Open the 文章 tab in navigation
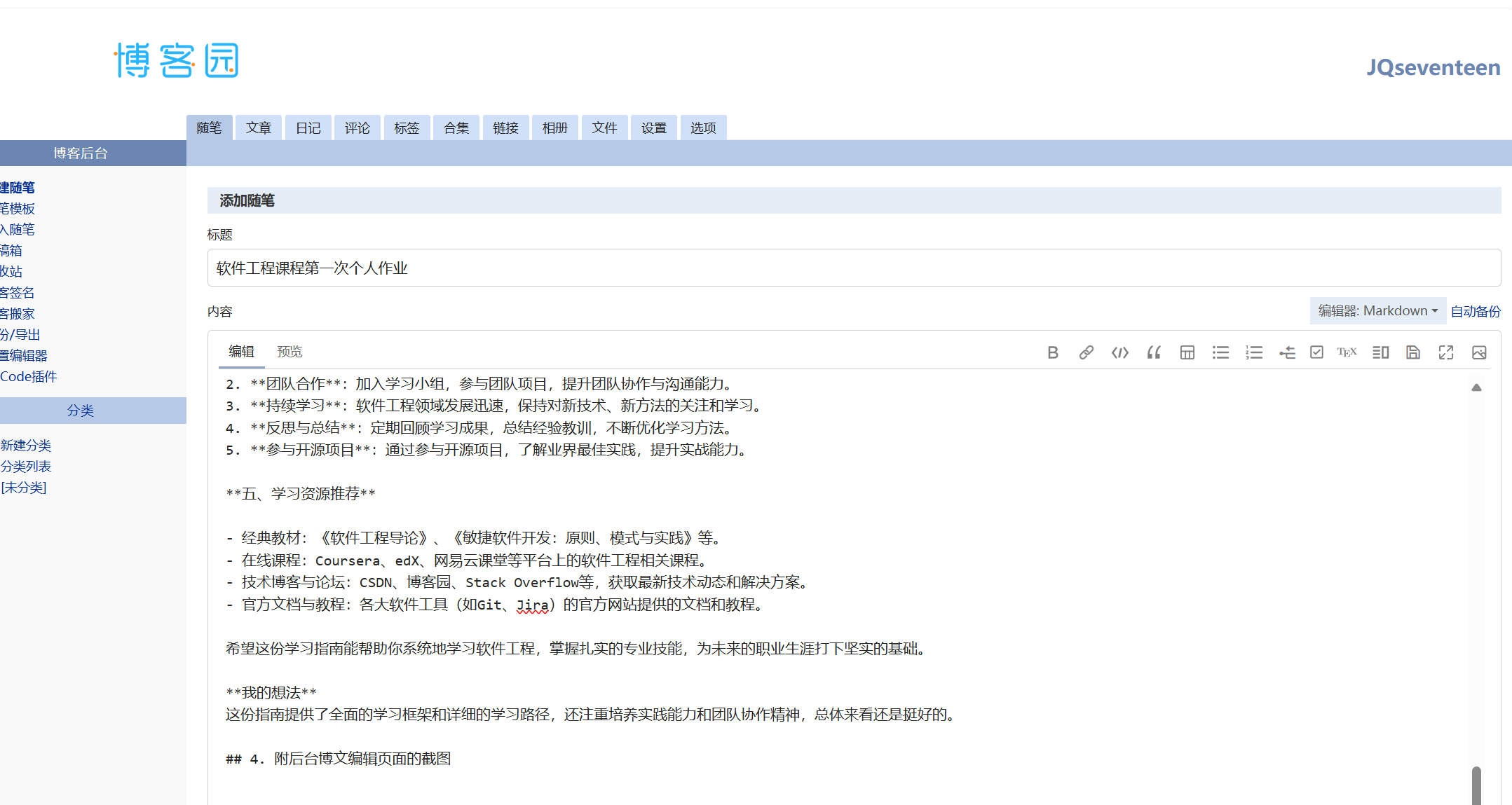Image resolution: width=1512 pixels, height=805 pixels. (x=259, y=128)
